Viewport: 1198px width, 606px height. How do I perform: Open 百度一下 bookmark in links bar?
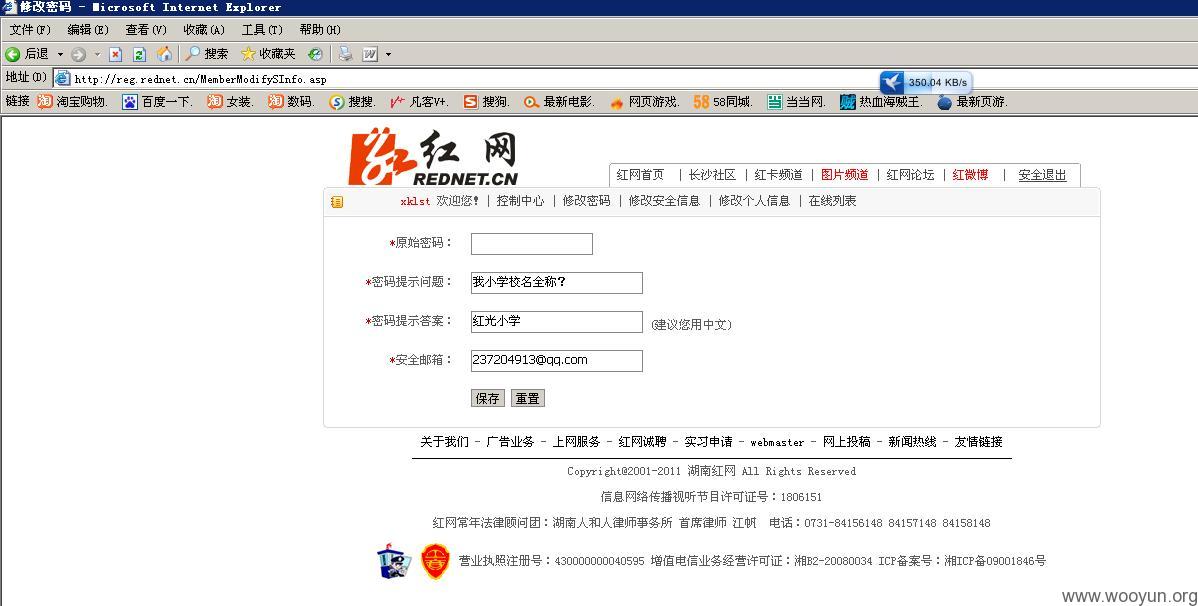[157, 102]
